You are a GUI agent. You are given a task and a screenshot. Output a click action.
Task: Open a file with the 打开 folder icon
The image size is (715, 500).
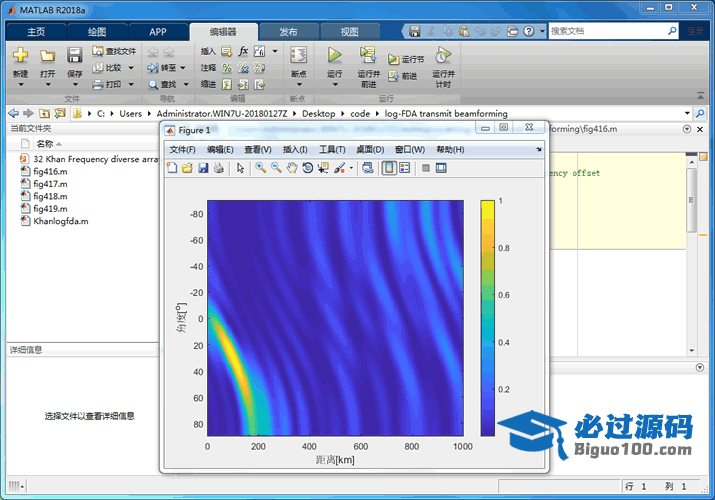[x=47, y=56]
